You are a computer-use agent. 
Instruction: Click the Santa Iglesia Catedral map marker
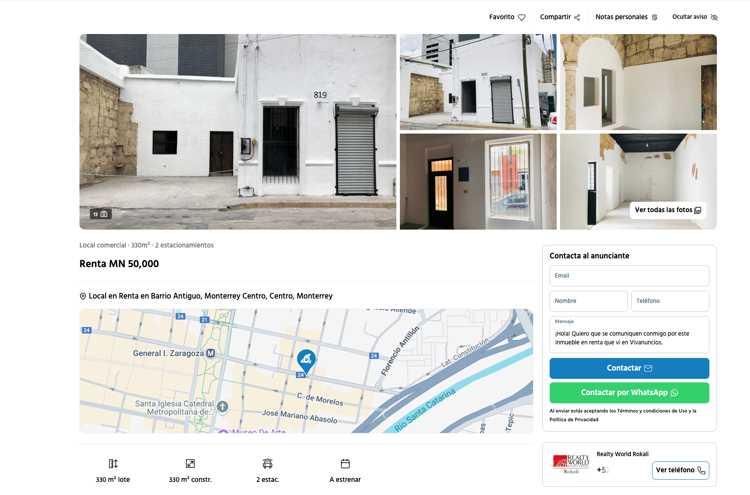[222, 407]
